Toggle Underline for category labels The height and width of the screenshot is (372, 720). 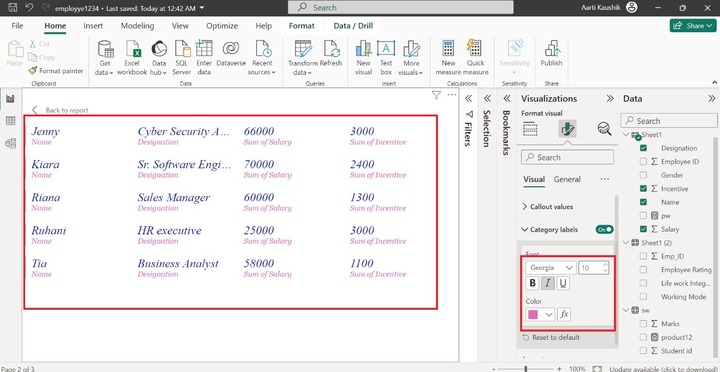click(x=563, y=283)
